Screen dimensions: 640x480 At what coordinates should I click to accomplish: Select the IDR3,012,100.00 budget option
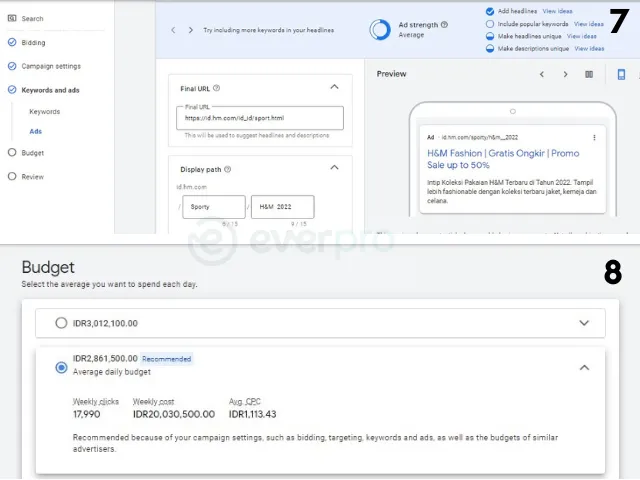61,323
